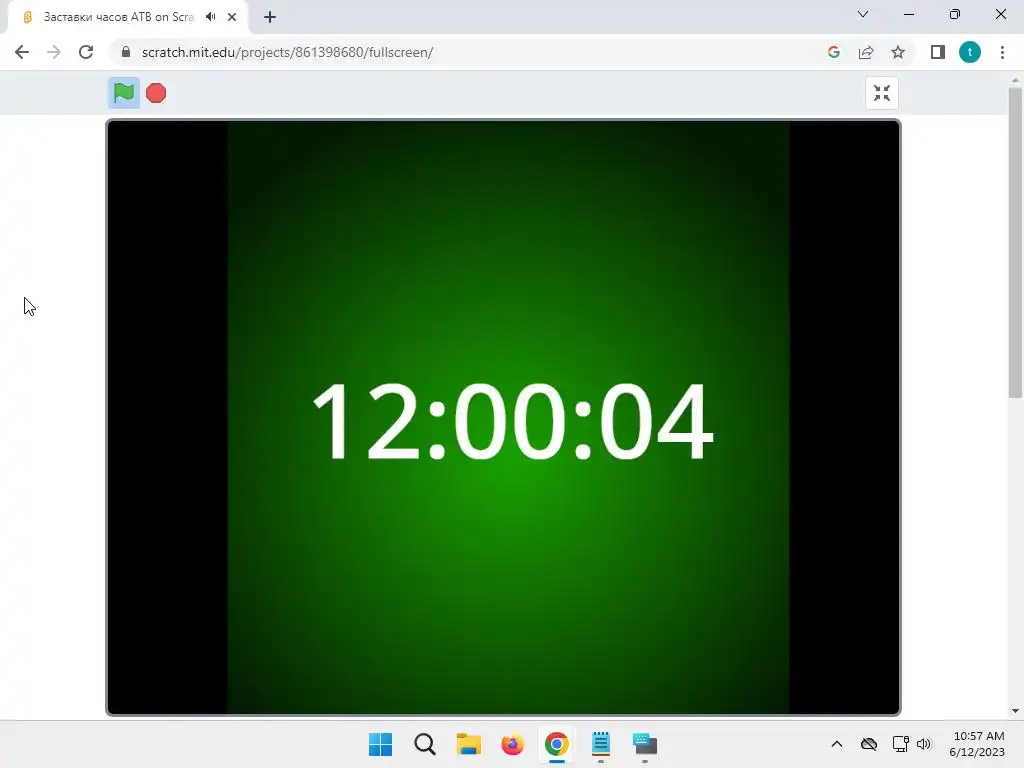Open the on-screen keyboard app in taskbar

click(x=645, y=744)
